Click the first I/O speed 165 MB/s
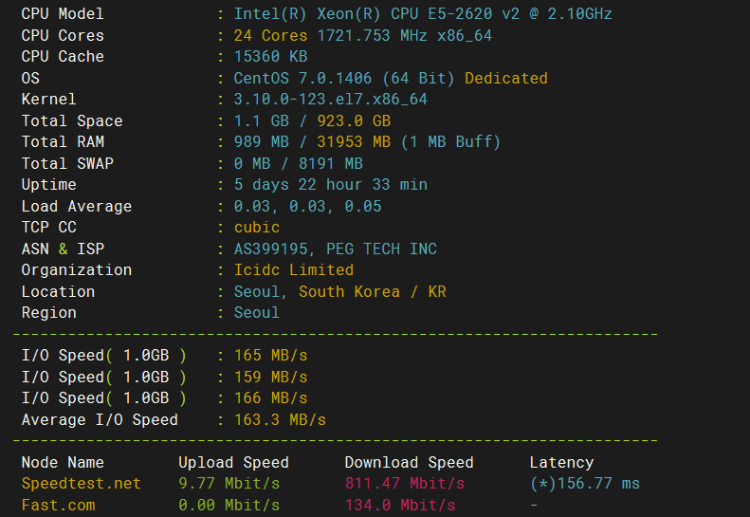 tap(270, 355)
